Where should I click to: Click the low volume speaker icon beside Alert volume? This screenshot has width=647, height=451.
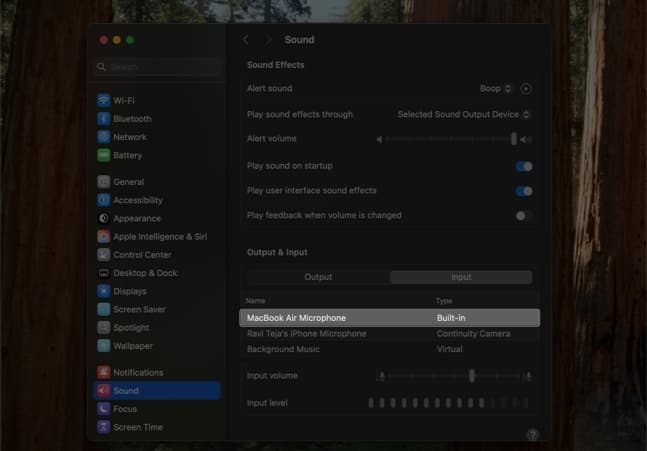click(x=379, y=139)
